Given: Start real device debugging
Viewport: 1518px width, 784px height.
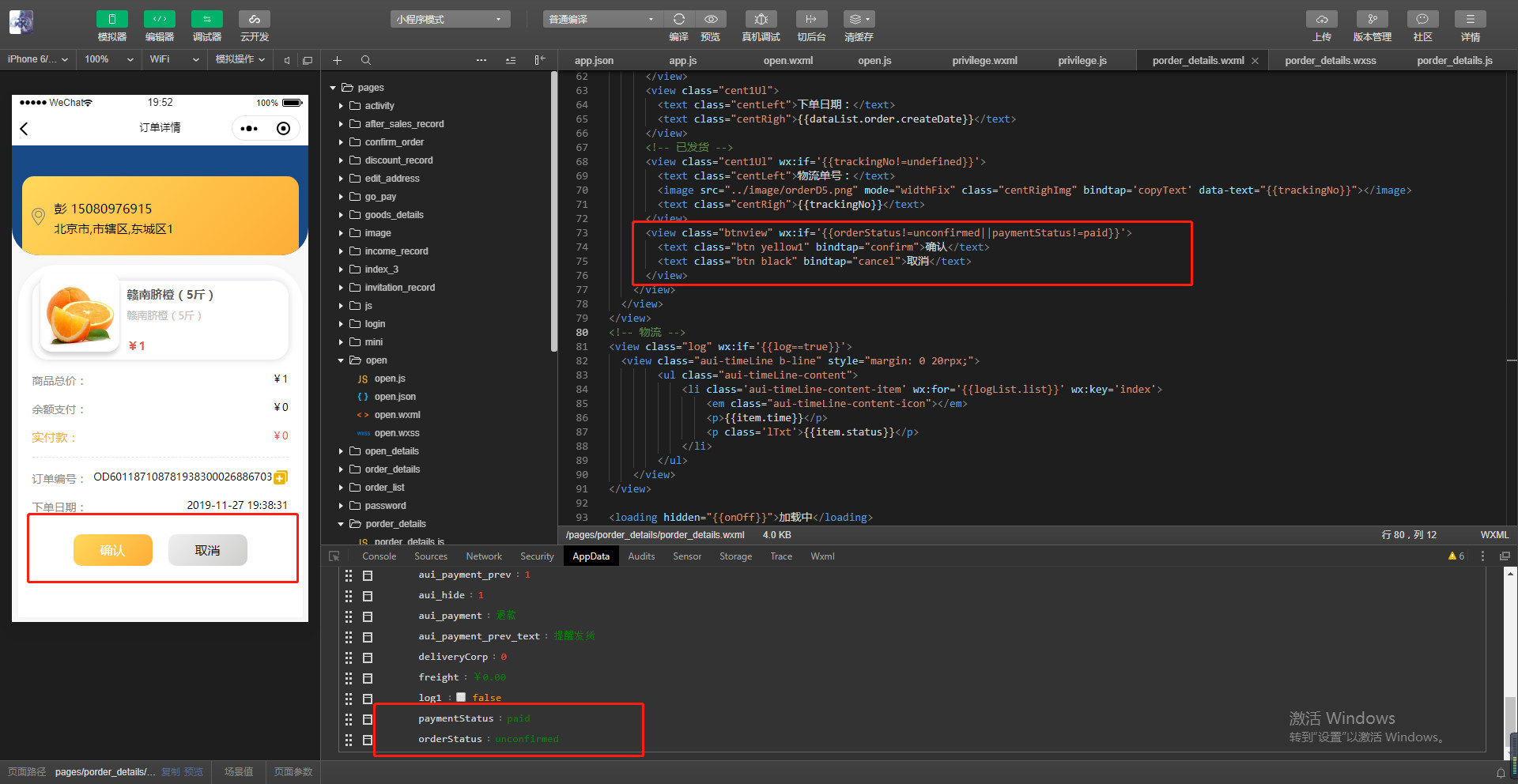Looking at the screenshot, I should [x=761, y=19].
